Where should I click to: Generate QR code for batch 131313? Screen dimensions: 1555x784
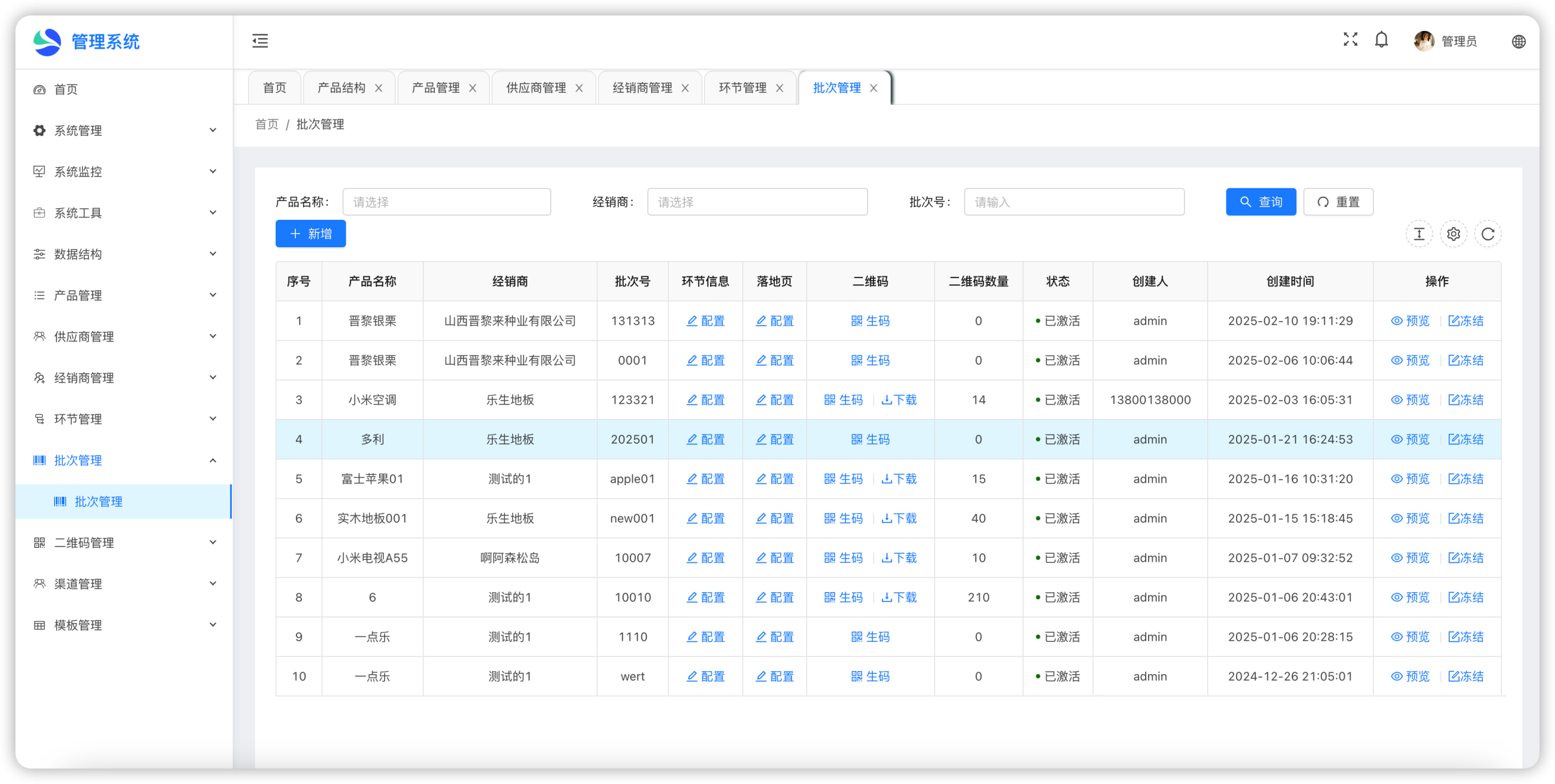pos(870,321)
